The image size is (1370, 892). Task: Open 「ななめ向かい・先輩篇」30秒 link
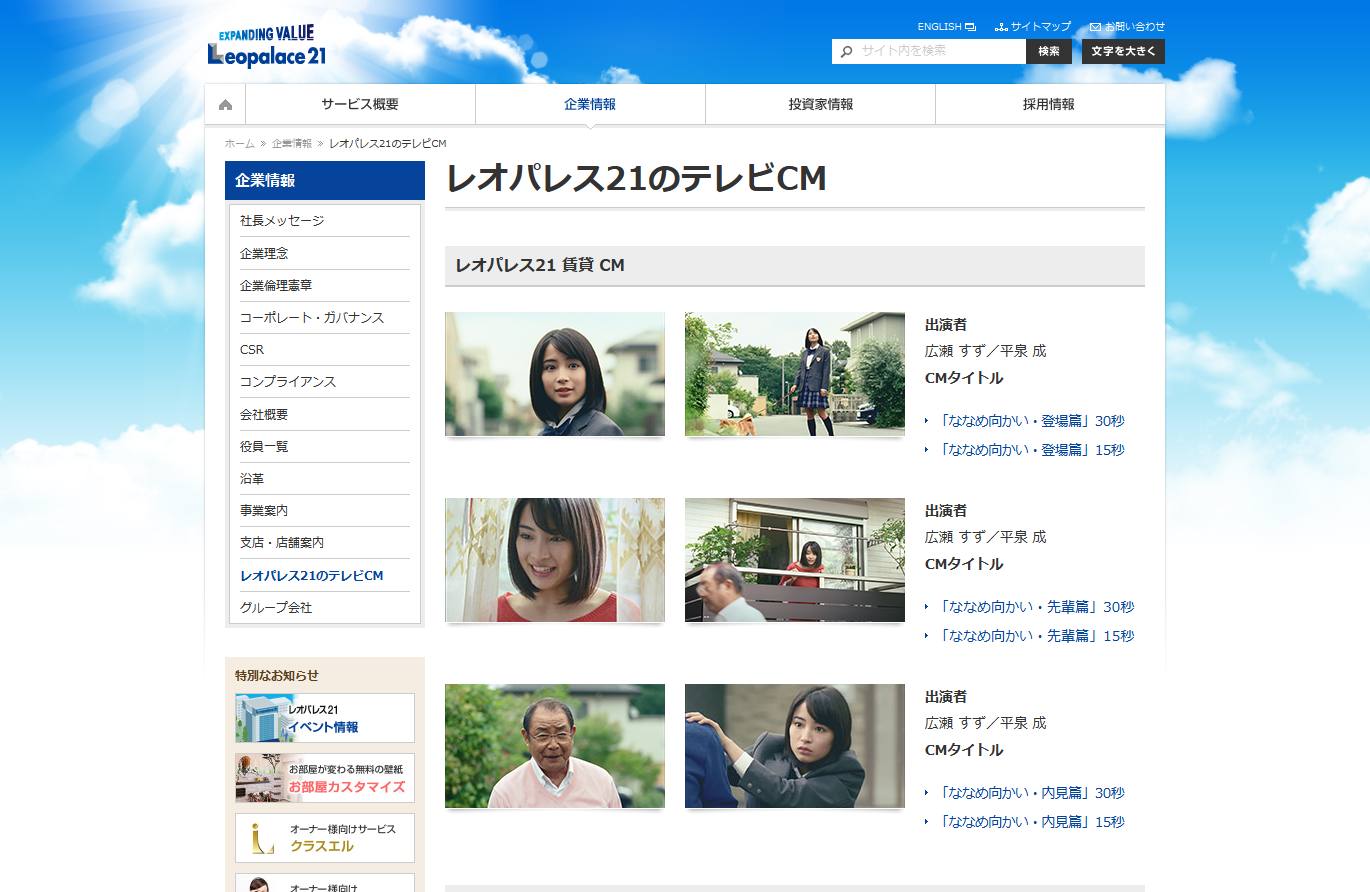click(x=1036, y=607)
